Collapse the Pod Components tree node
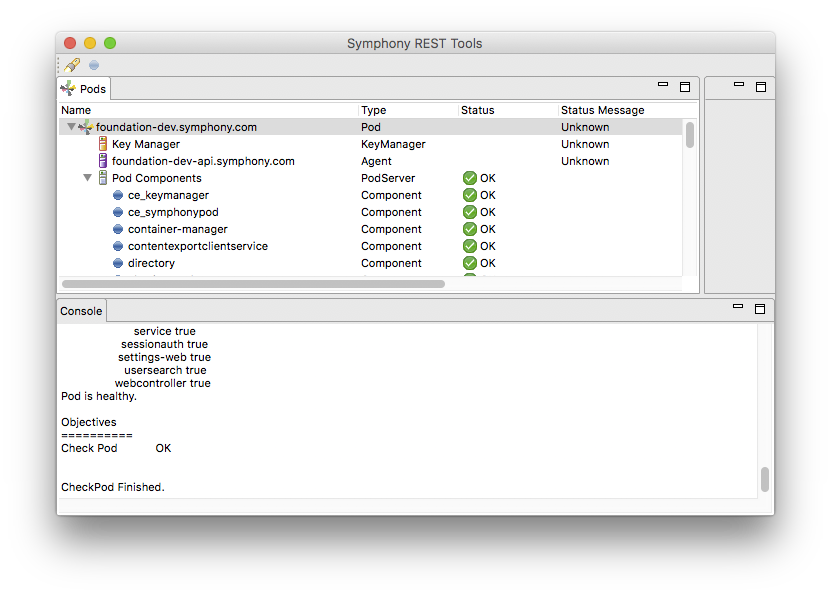The width and height of the screenshot is (831, 596). (87, 177)
